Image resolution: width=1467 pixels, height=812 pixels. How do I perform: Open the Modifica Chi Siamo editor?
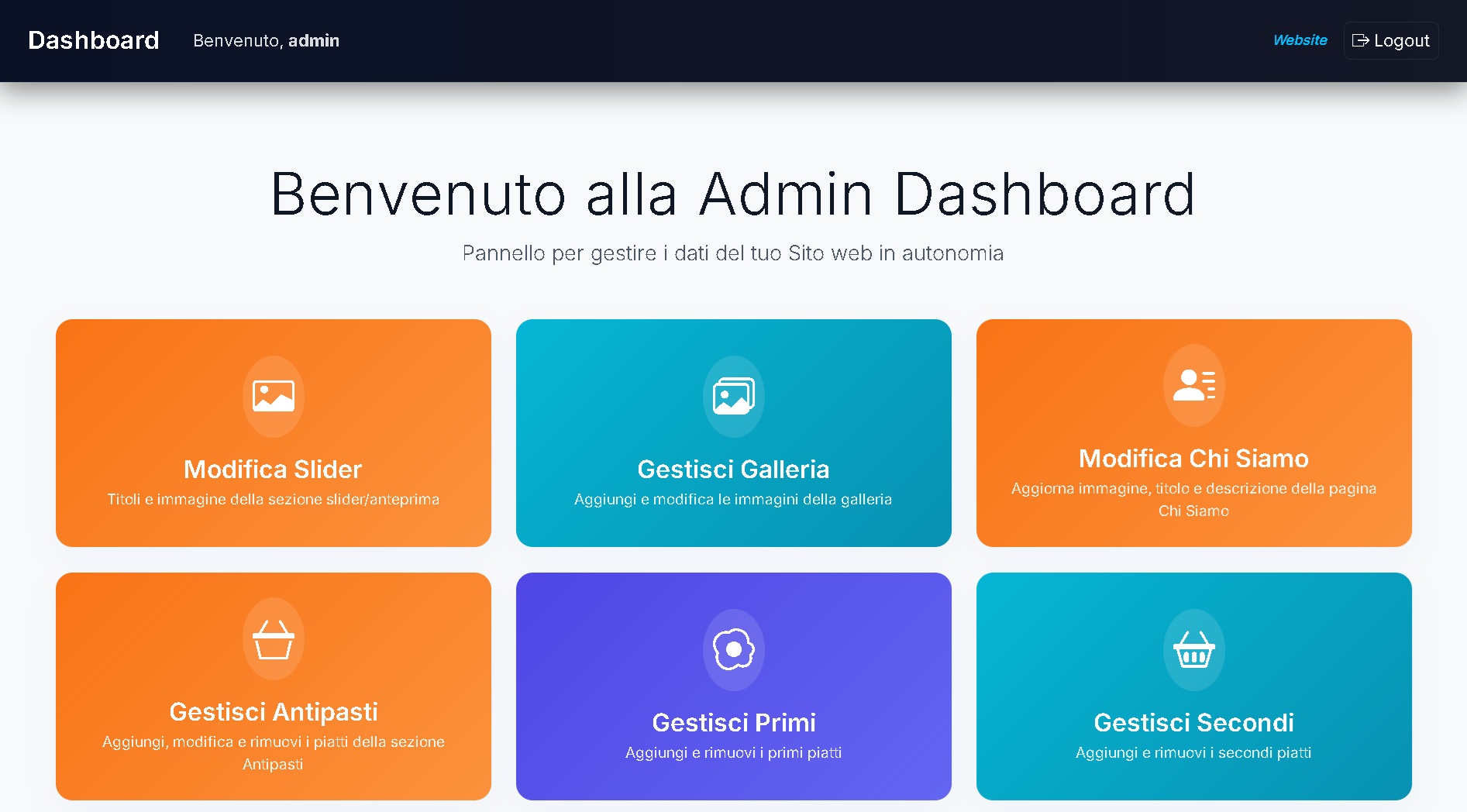tap(1193, 432)
